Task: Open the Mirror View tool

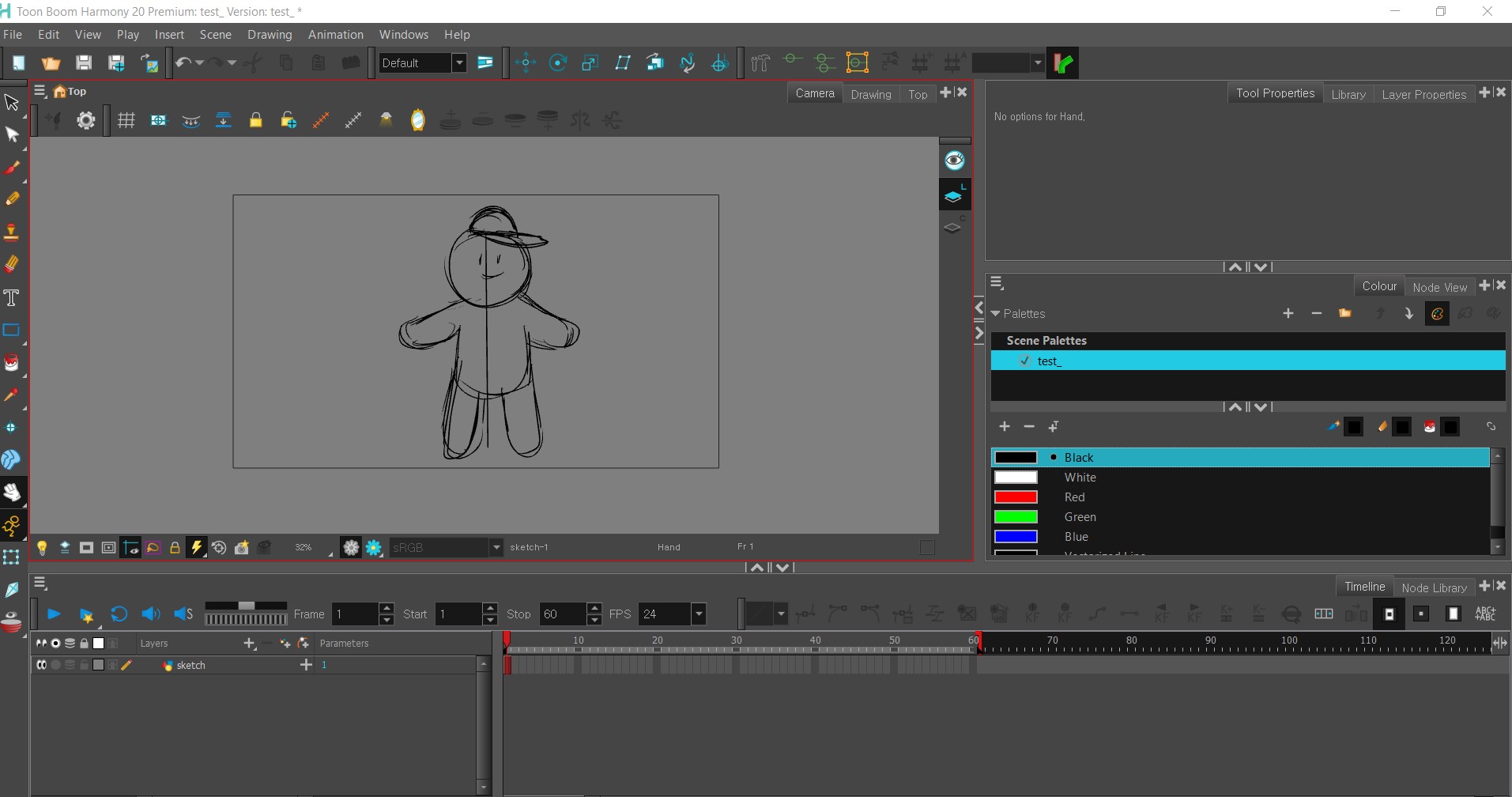Action: (x=417, y=120)
